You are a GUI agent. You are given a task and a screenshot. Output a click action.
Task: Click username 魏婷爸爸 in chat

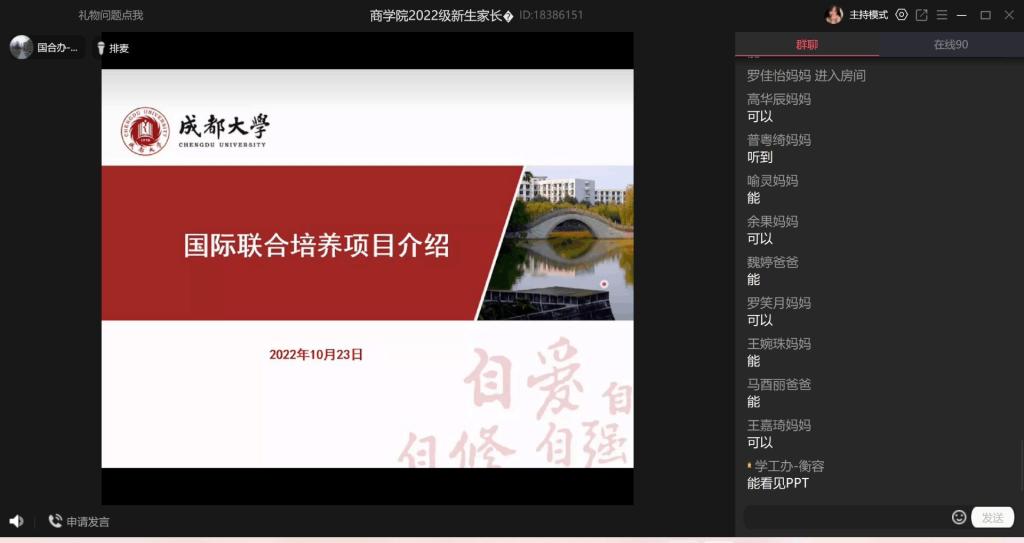pyautogui.click(x=773, y=262)
